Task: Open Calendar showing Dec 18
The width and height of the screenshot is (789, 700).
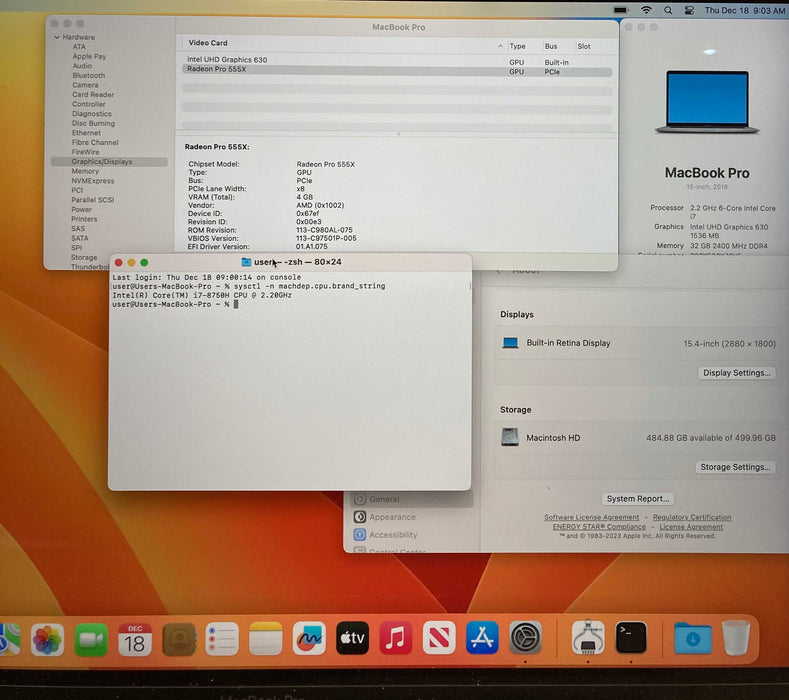Action: (135, 639)
